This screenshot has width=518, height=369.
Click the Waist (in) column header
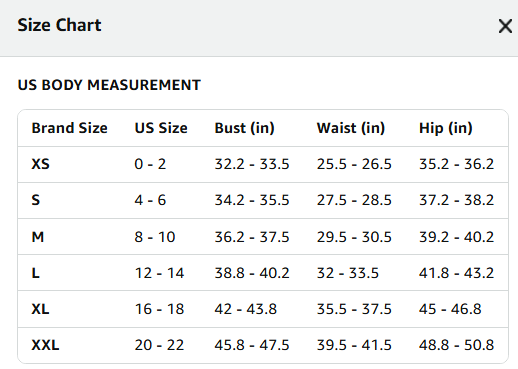tap(351, 128)
